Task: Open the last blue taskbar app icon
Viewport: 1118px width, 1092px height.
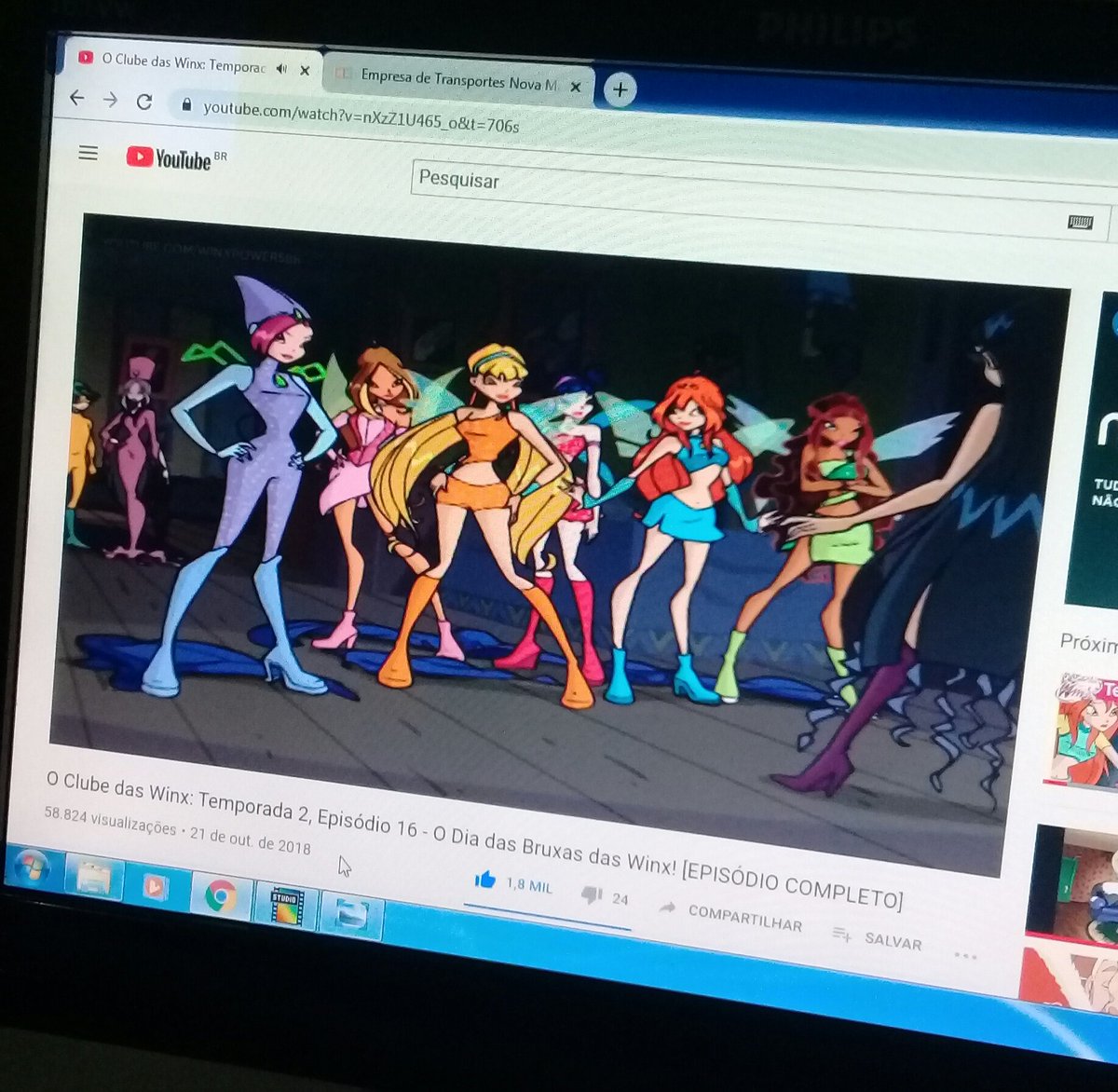Action: tap(351, 915)
